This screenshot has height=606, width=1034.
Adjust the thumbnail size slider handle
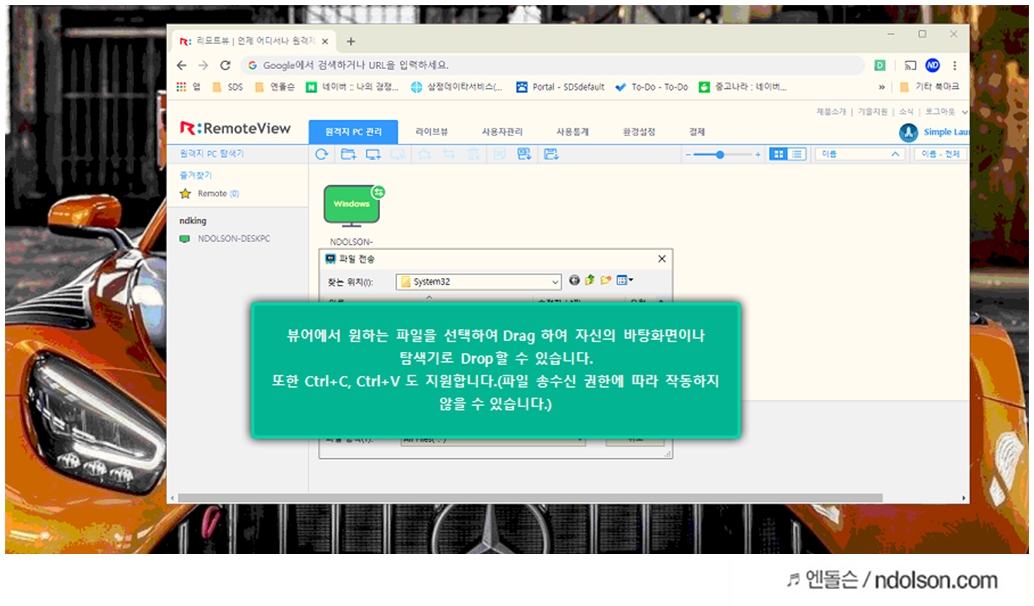720,154
